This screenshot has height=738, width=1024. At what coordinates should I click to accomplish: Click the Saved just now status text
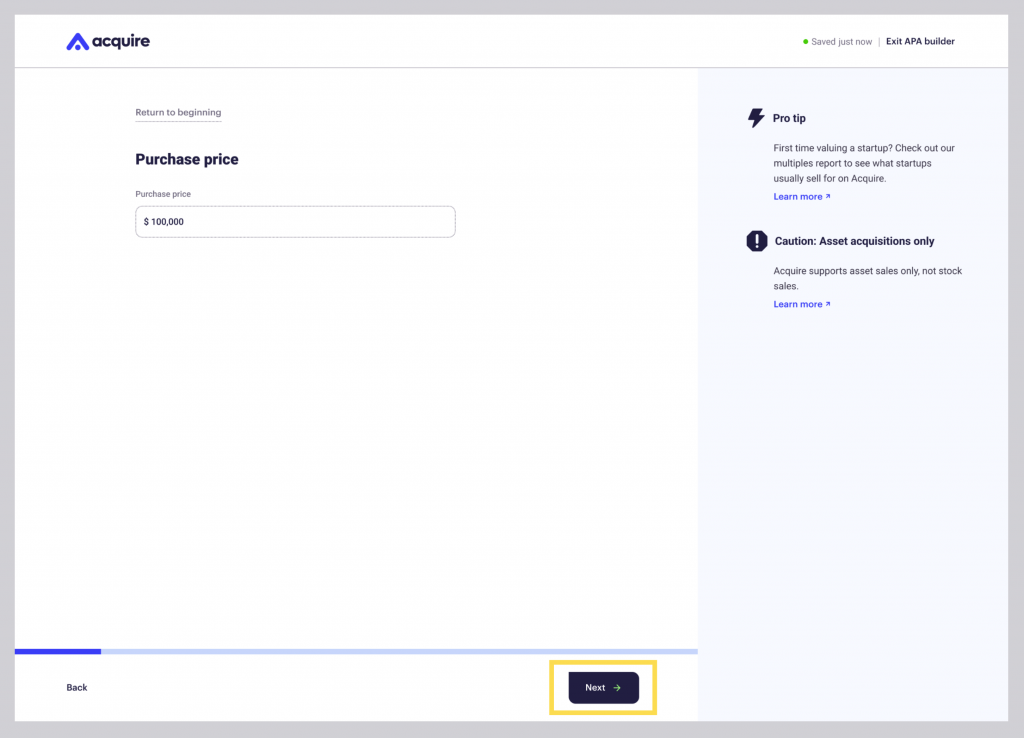[841, 42]
